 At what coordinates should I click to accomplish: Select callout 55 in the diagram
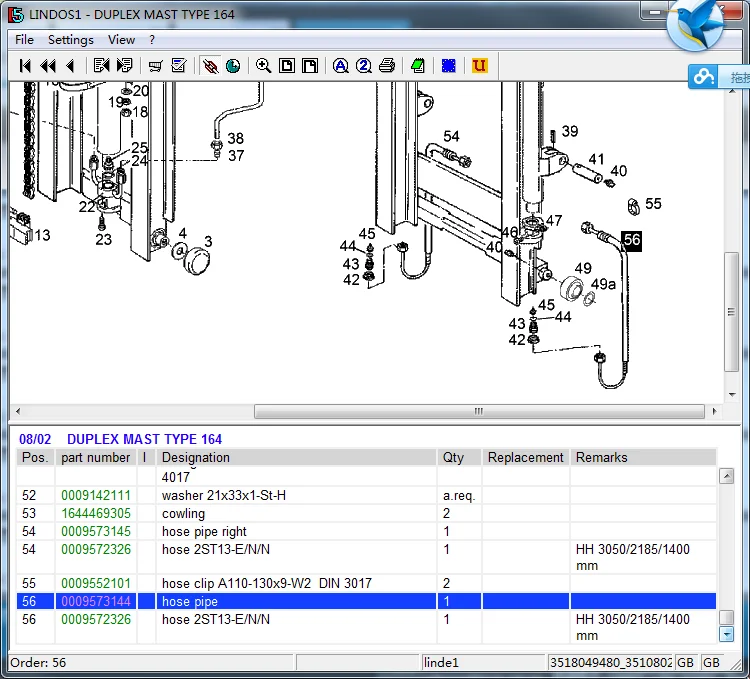(x=653, y=204)
